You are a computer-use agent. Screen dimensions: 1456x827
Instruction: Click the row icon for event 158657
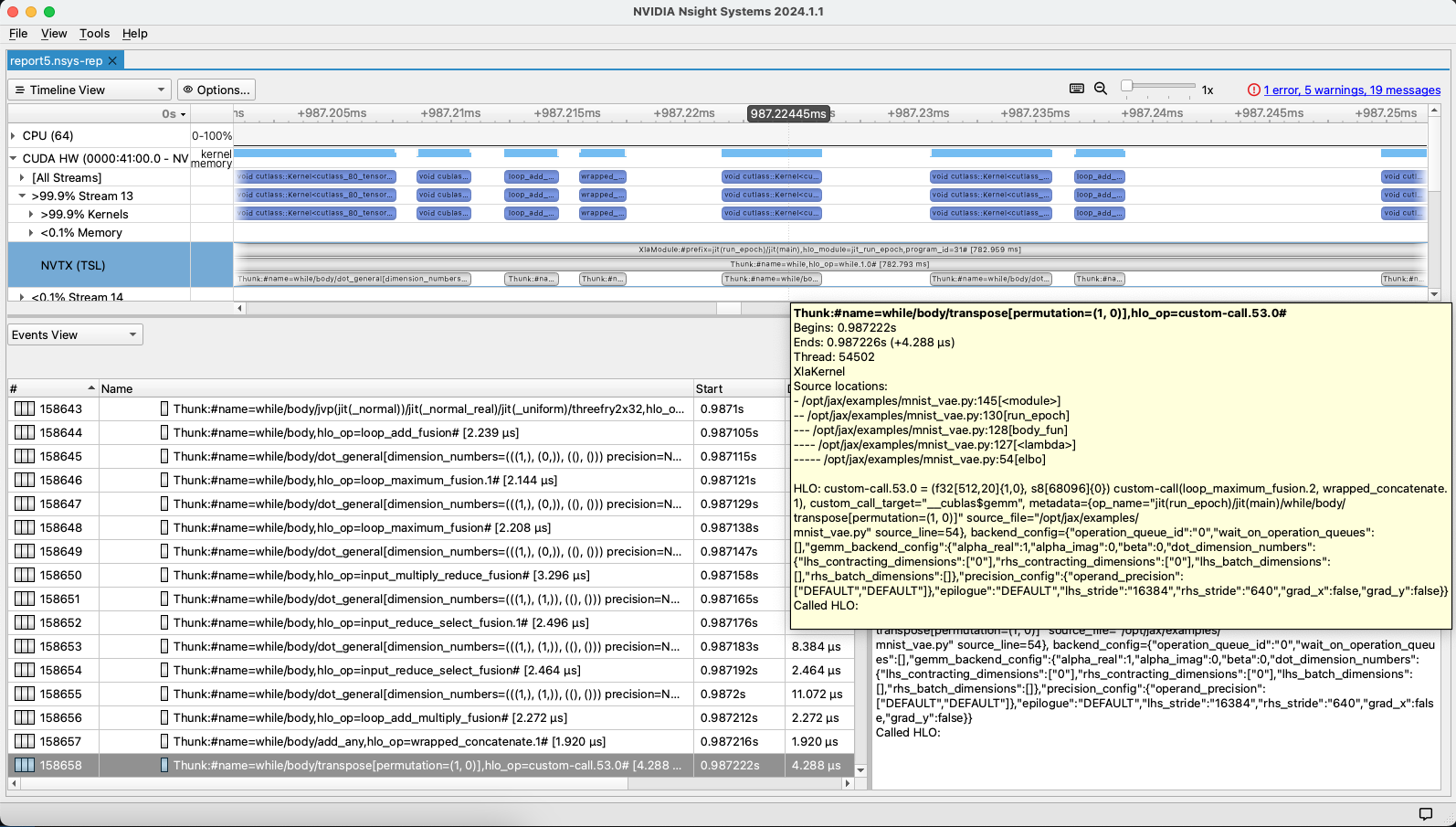pyautogui.click(x=25, y=741)
